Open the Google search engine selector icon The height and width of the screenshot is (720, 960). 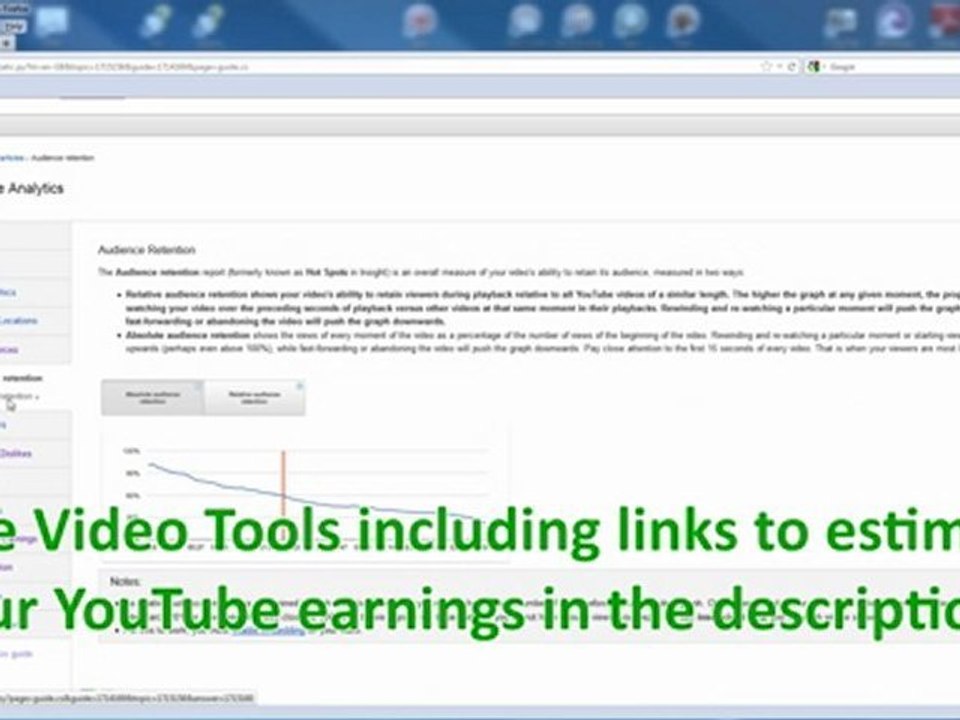(814, 66)
